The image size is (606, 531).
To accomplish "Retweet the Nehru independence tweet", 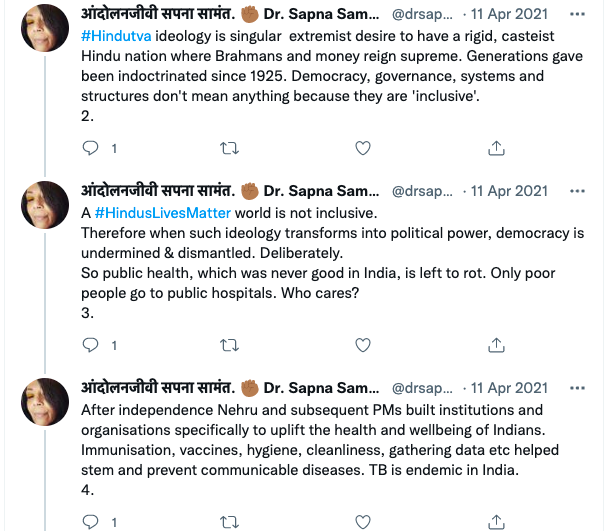I will (x=229, y=521).
